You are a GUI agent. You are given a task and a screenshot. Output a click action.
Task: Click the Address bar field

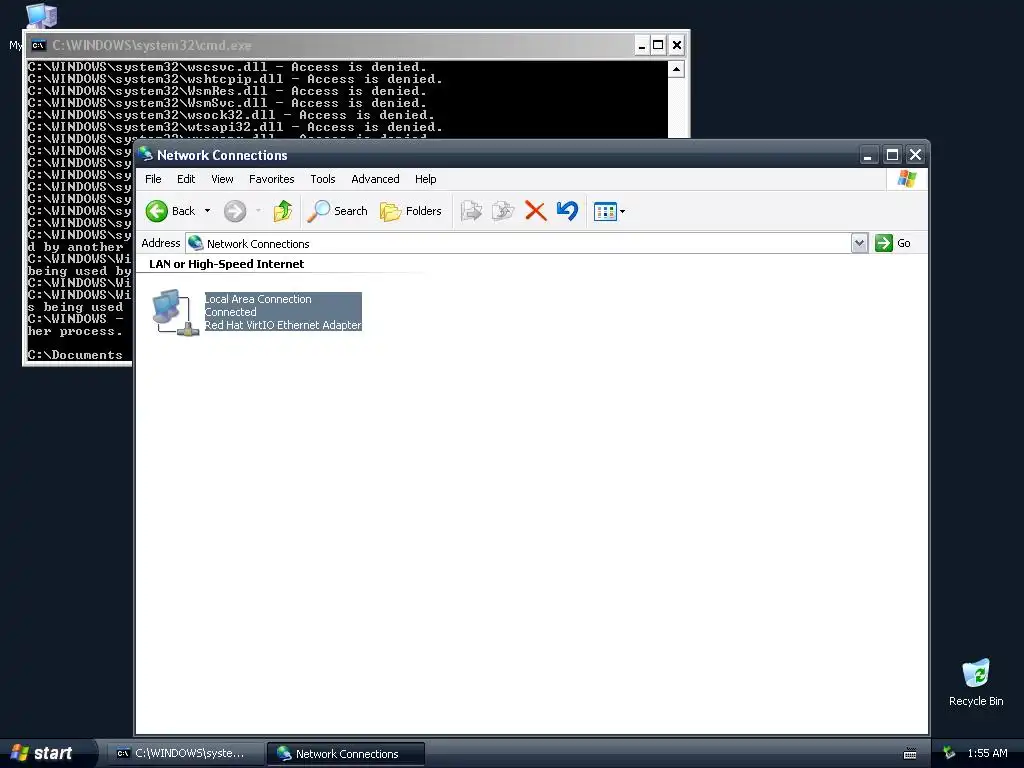[519, 243]
